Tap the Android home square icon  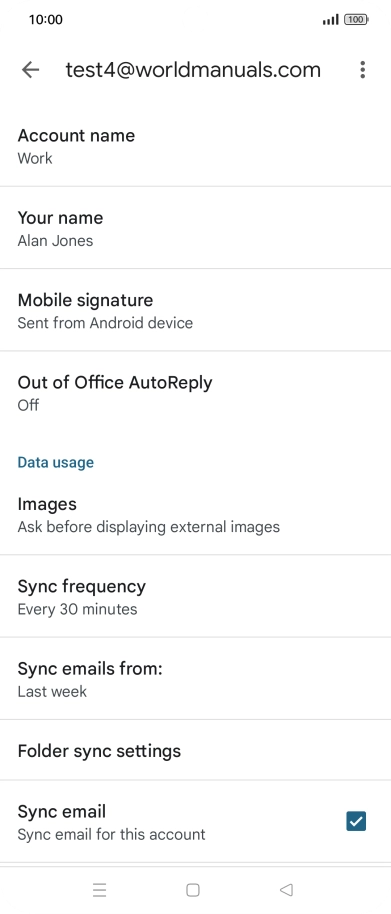click(x=193, y=890)
